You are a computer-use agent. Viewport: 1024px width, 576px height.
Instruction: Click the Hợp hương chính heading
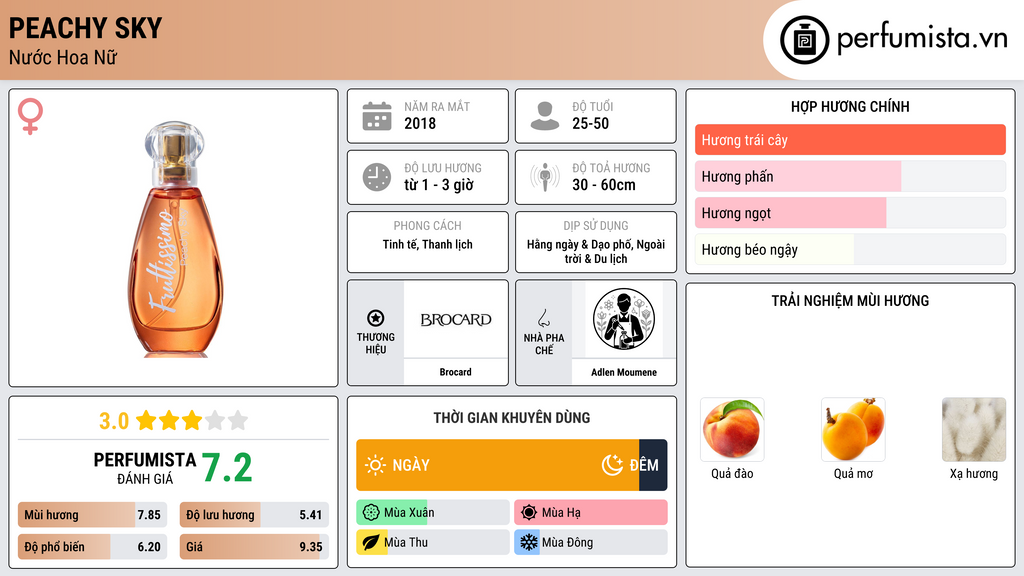tap(850, 106)
